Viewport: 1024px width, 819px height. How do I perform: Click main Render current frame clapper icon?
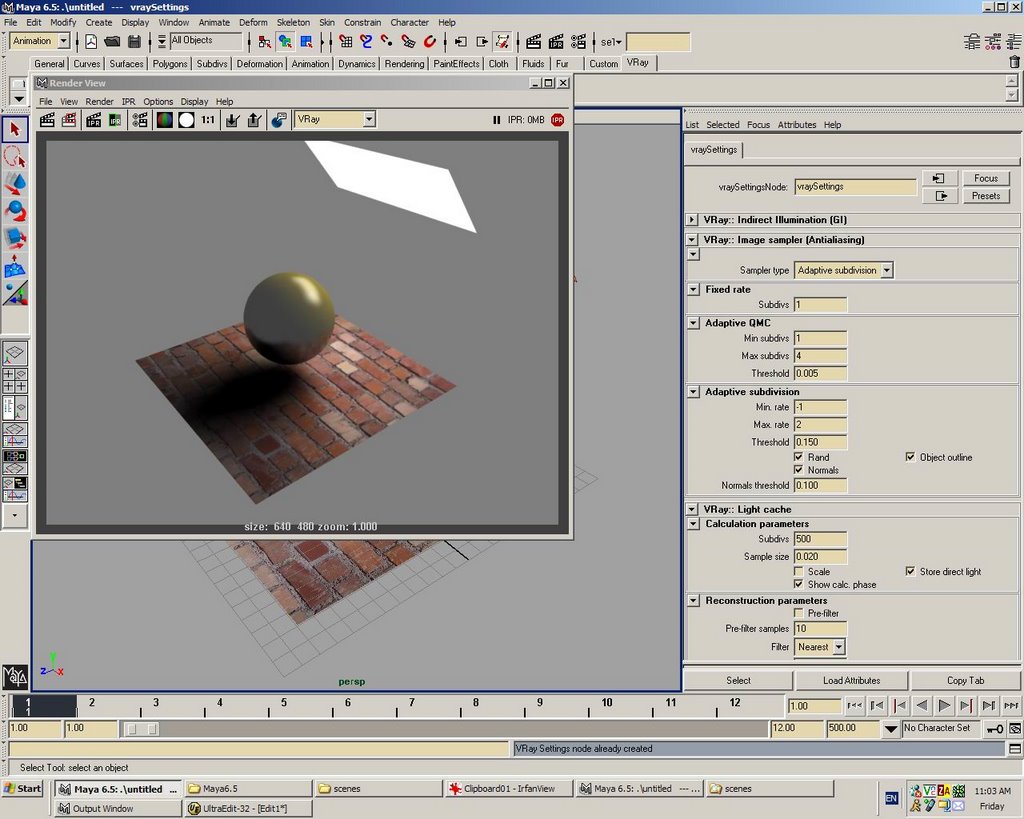point(534,42)
